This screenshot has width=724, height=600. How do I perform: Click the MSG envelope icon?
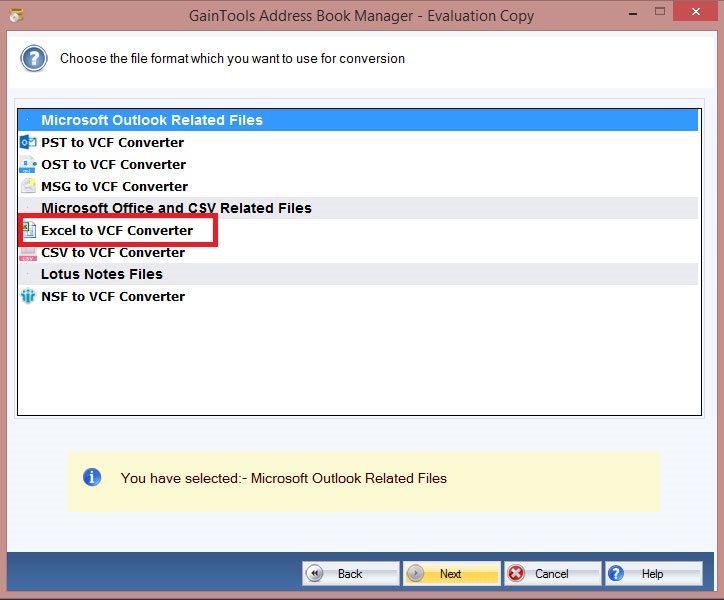click(28, 186)
